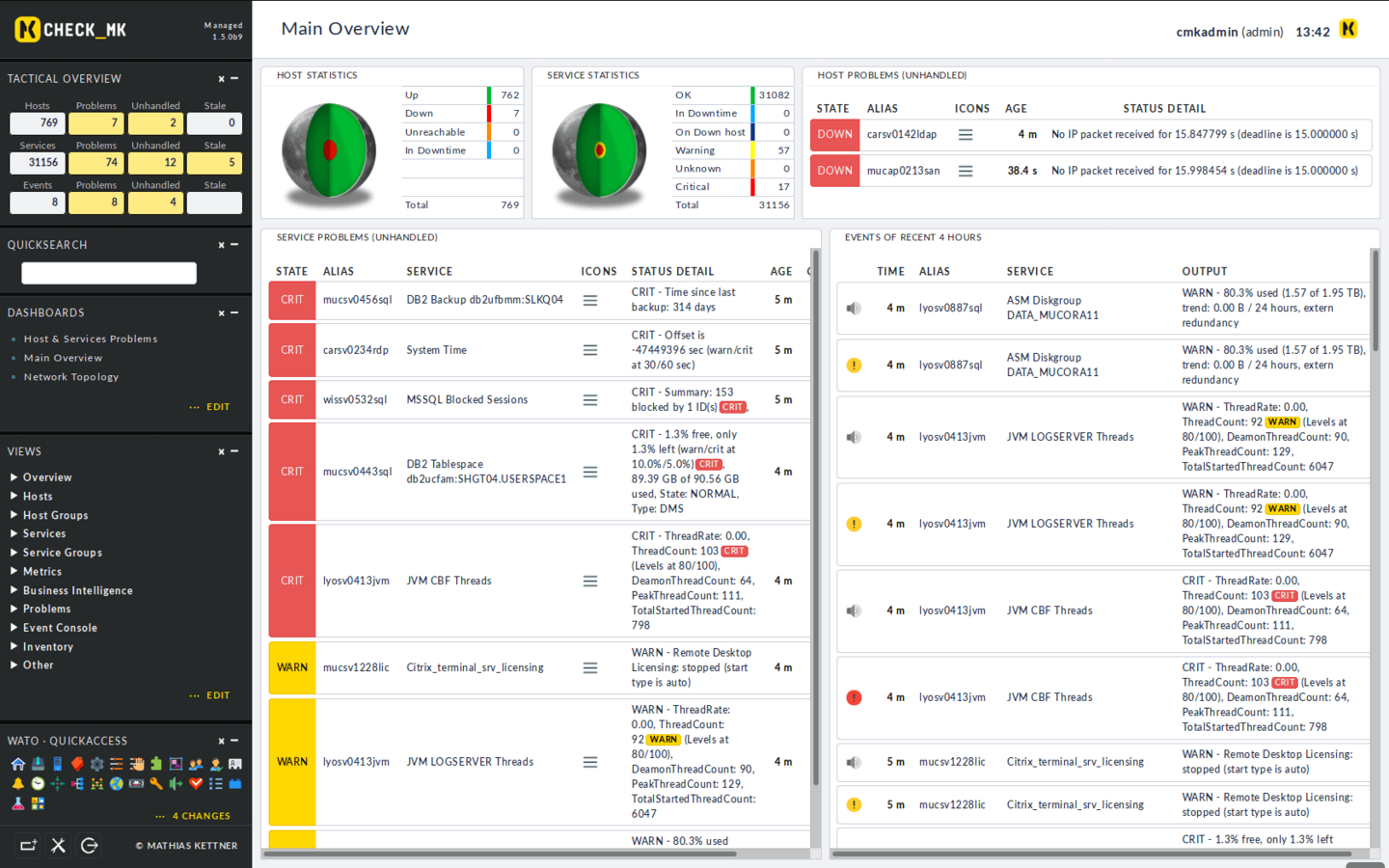Click the add snapin icon in sidebar footer

[28, 846]
